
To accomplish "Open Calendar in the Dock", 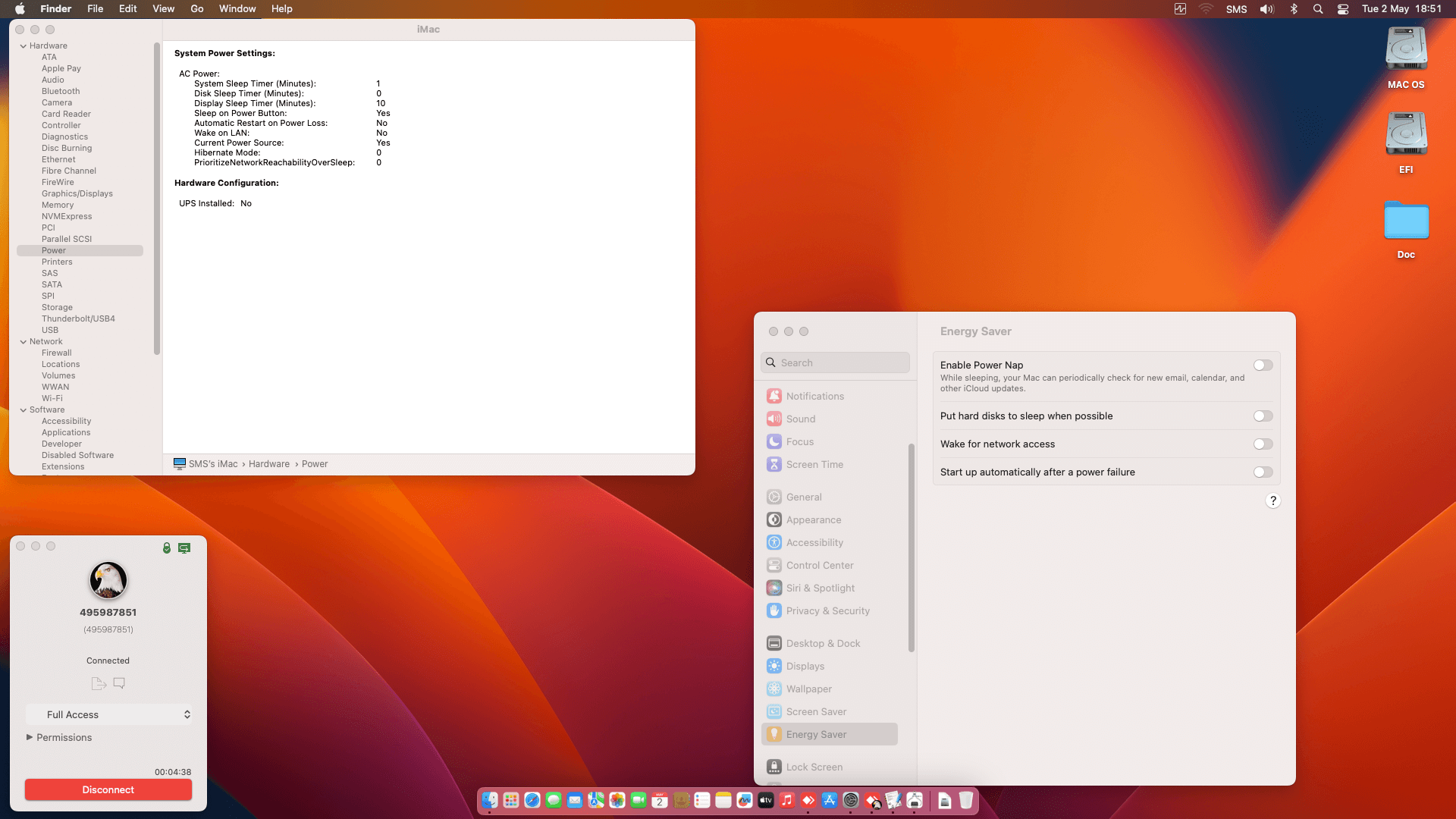I will pos(660,800).
